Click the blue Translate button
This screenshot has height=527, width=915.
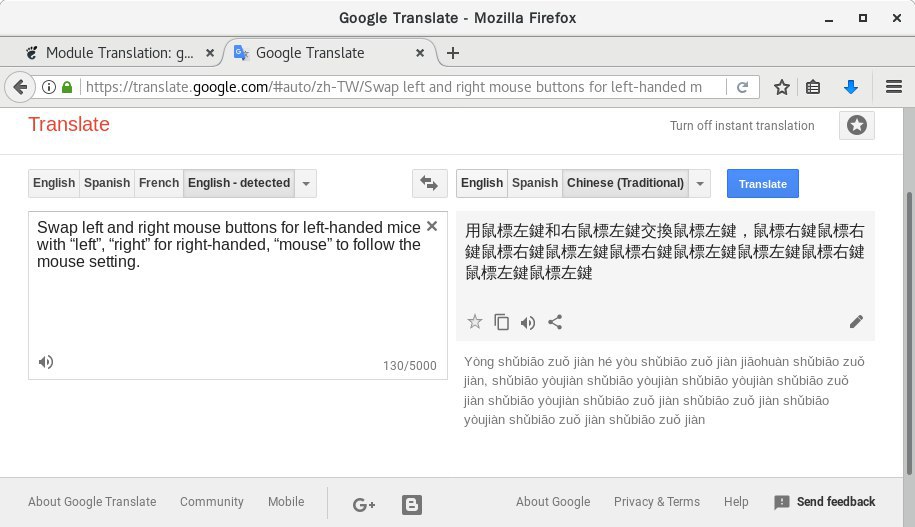point(763,184)
